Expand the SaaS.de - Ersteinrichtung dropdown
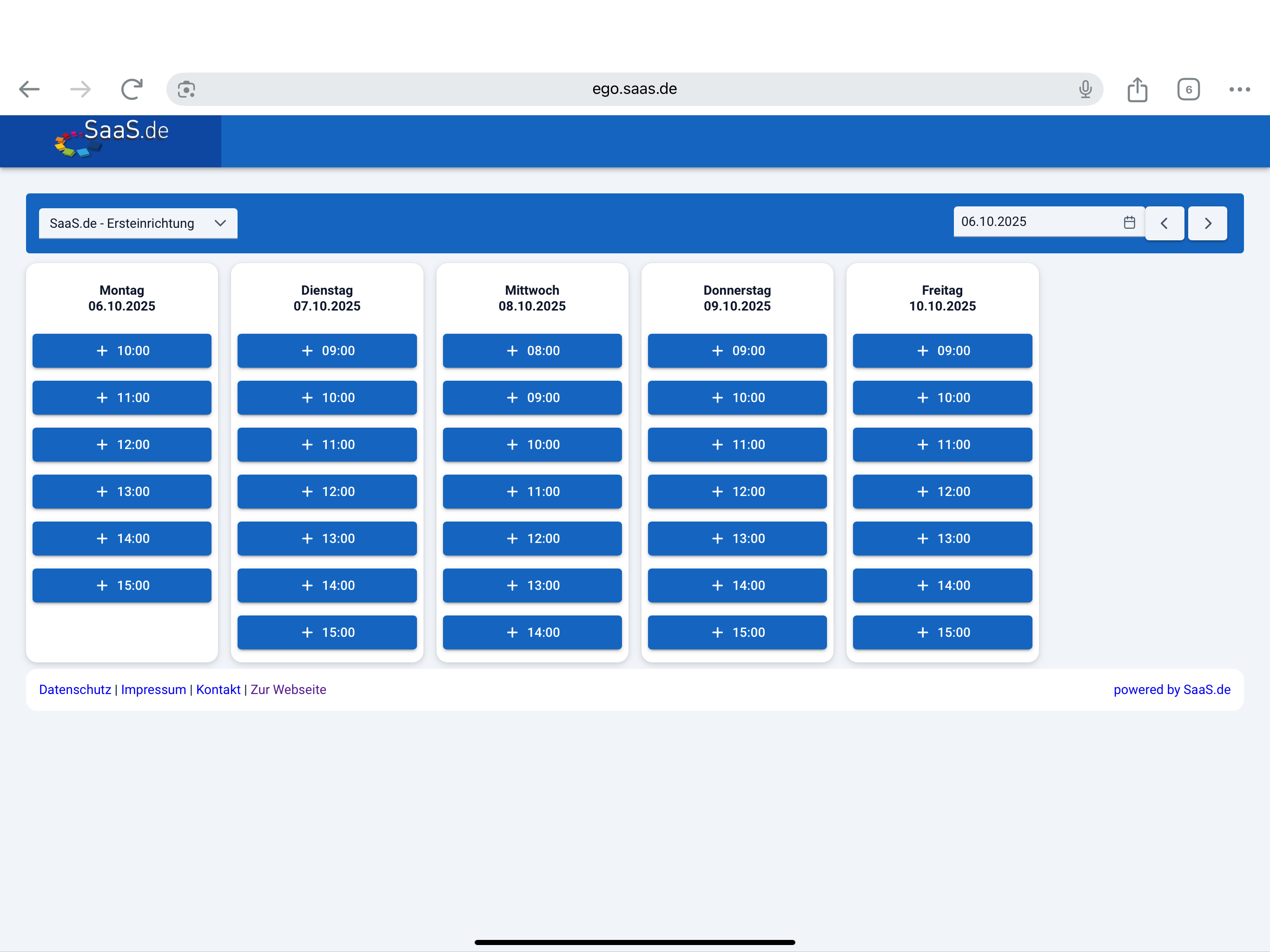 (138, 223)
